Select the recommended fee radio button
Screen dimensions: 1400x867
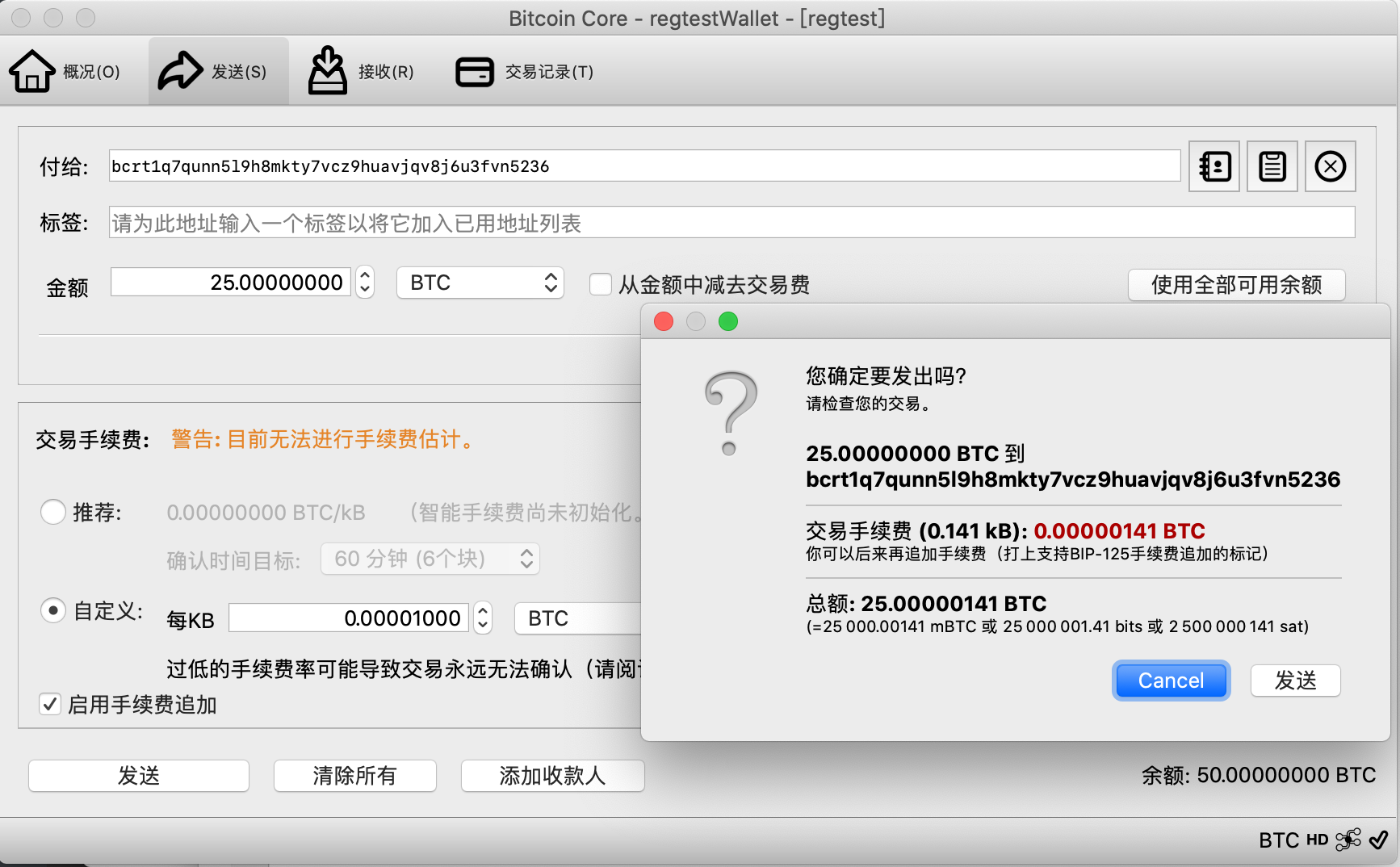[53, 512]
